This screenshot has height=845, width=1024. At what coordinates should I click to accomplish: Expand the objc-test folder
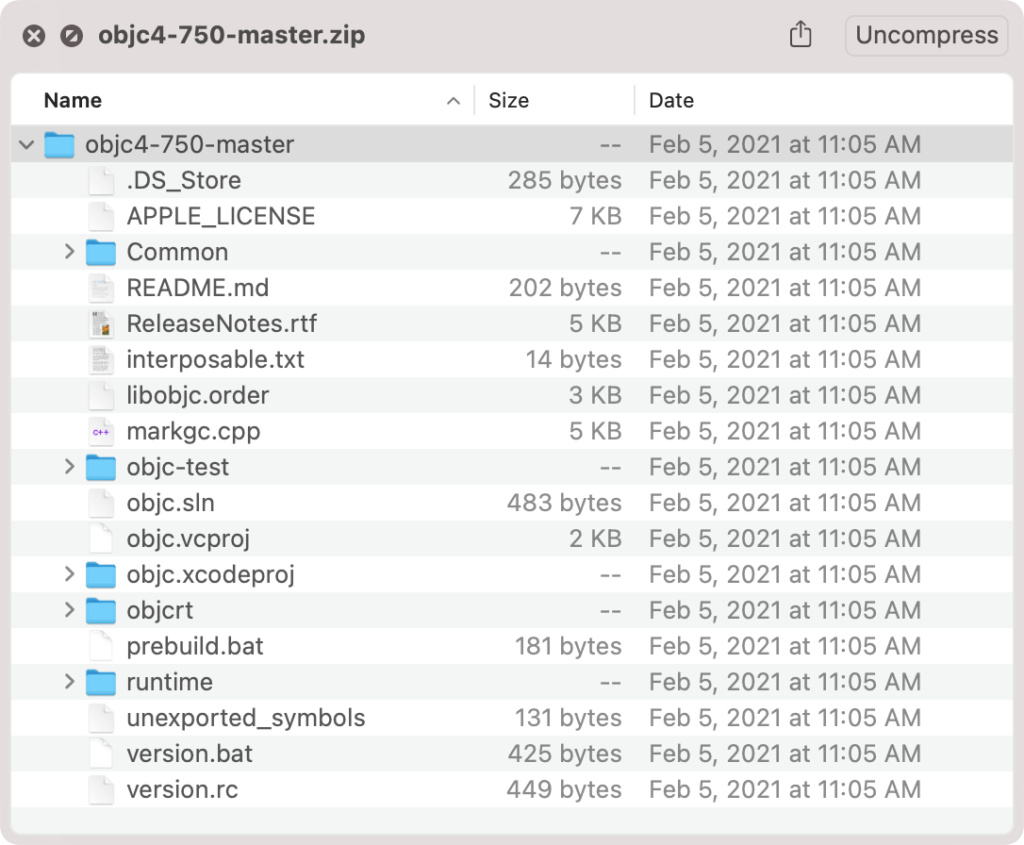point(68,467)
